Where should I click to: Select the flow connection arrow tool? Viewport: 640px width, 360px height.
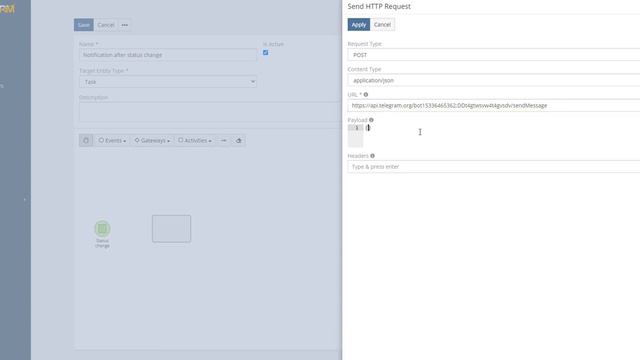224,140
